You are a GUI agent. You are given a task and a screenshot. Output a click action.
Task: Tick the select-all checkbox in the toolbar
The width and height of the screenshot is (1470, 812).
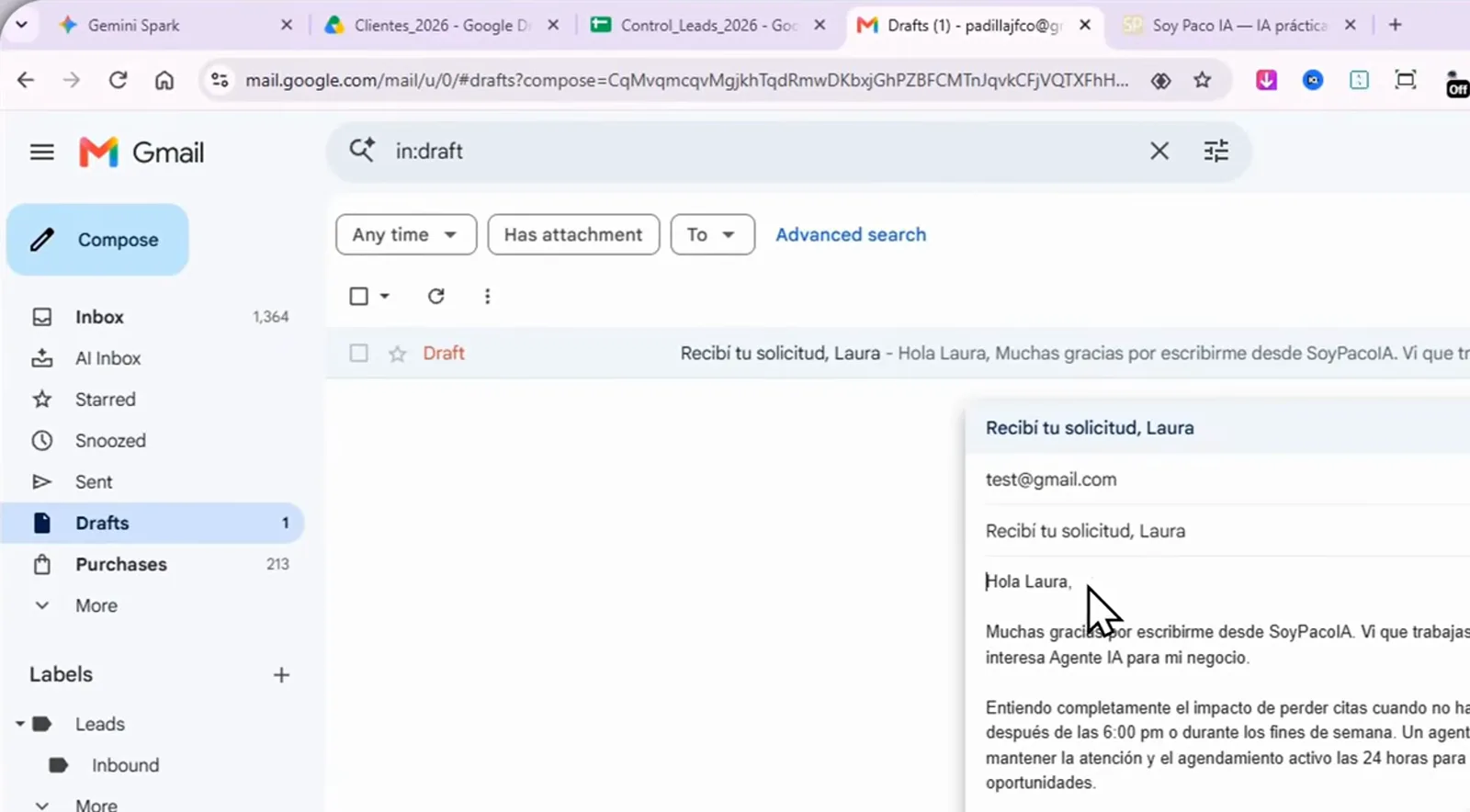[x=359, y=296]
